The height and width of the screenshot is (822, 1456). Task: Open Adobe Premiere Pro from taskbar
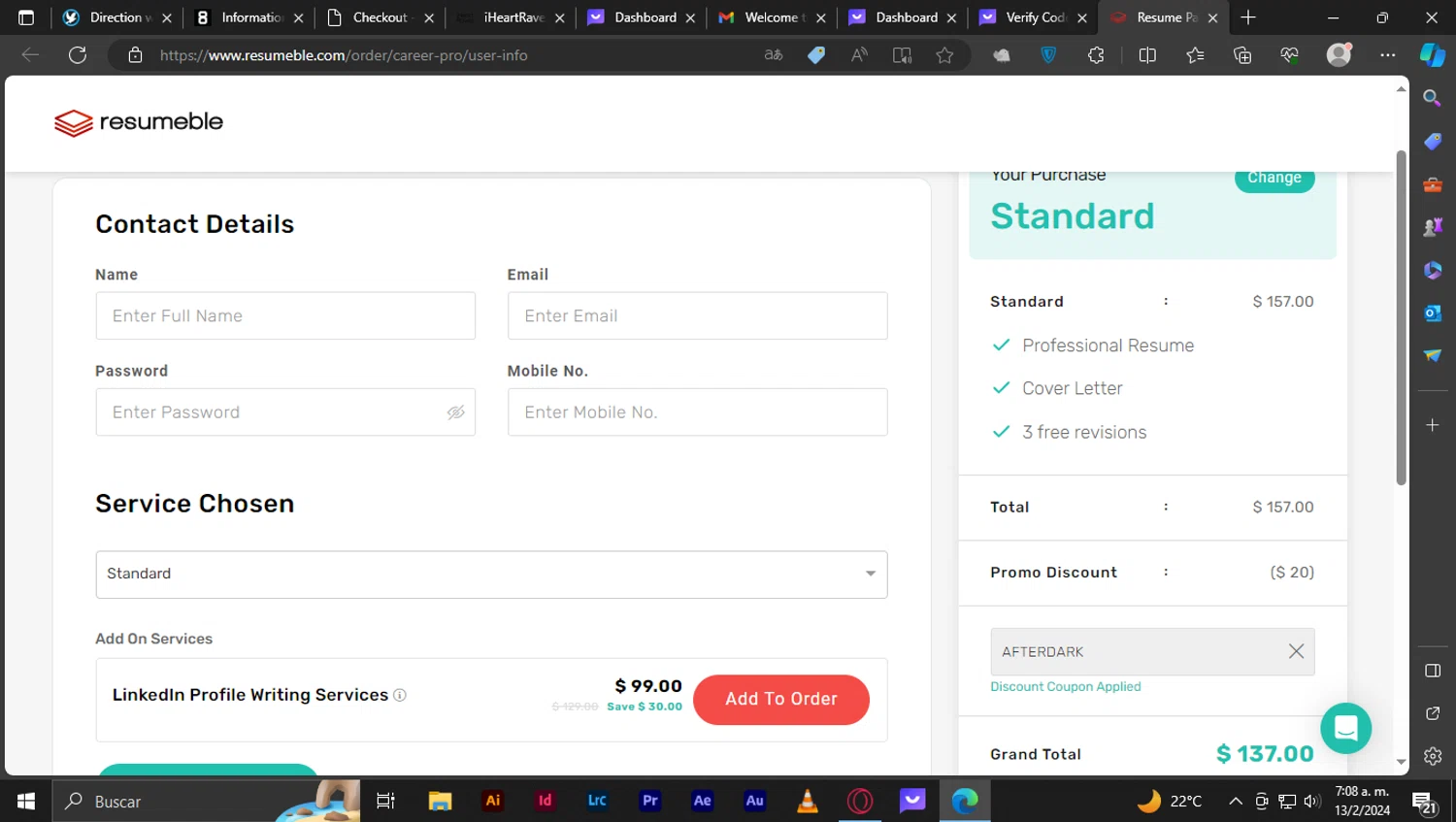[x=650, y=801]
